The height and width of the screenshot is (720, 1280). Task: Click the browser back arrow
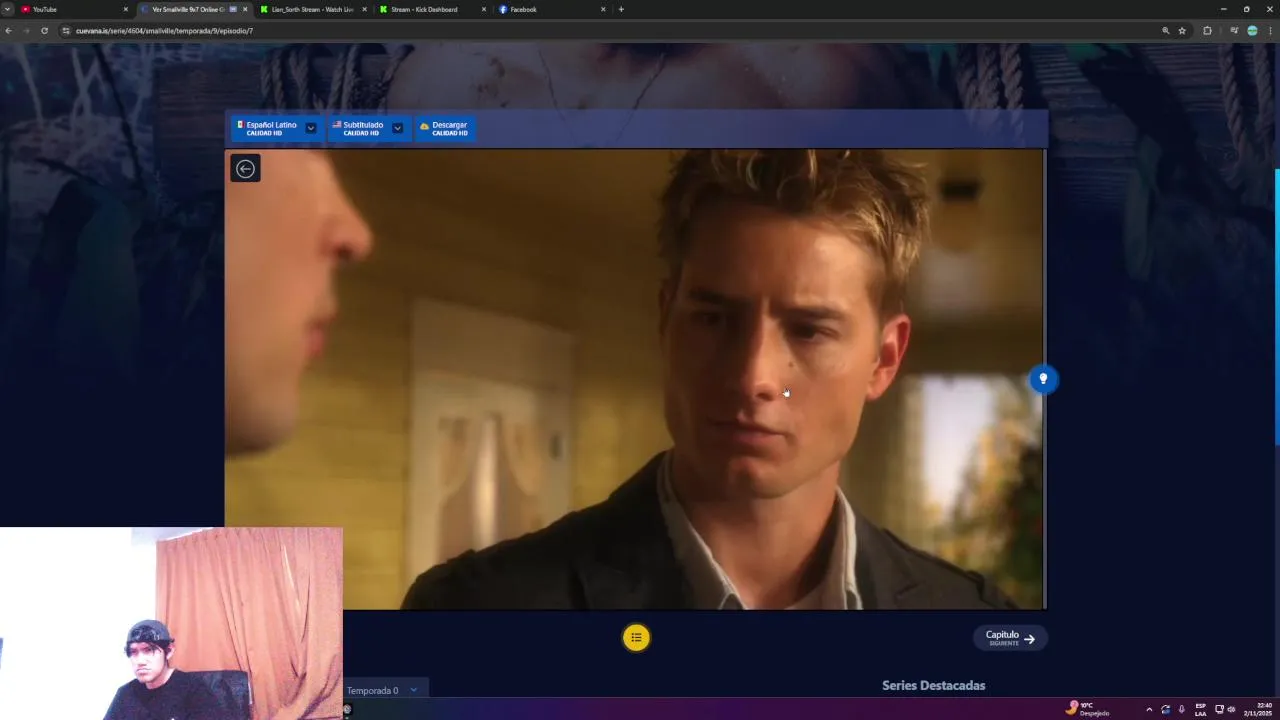tap(8, 31)
